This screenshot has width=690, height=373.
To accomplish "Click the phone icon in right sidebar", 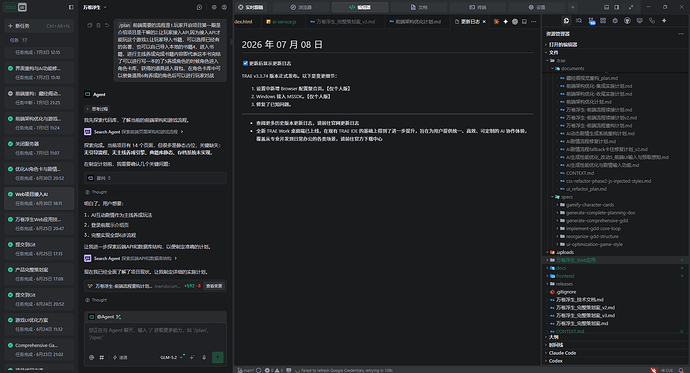I will pyautogui.click(x=652, y=21).
